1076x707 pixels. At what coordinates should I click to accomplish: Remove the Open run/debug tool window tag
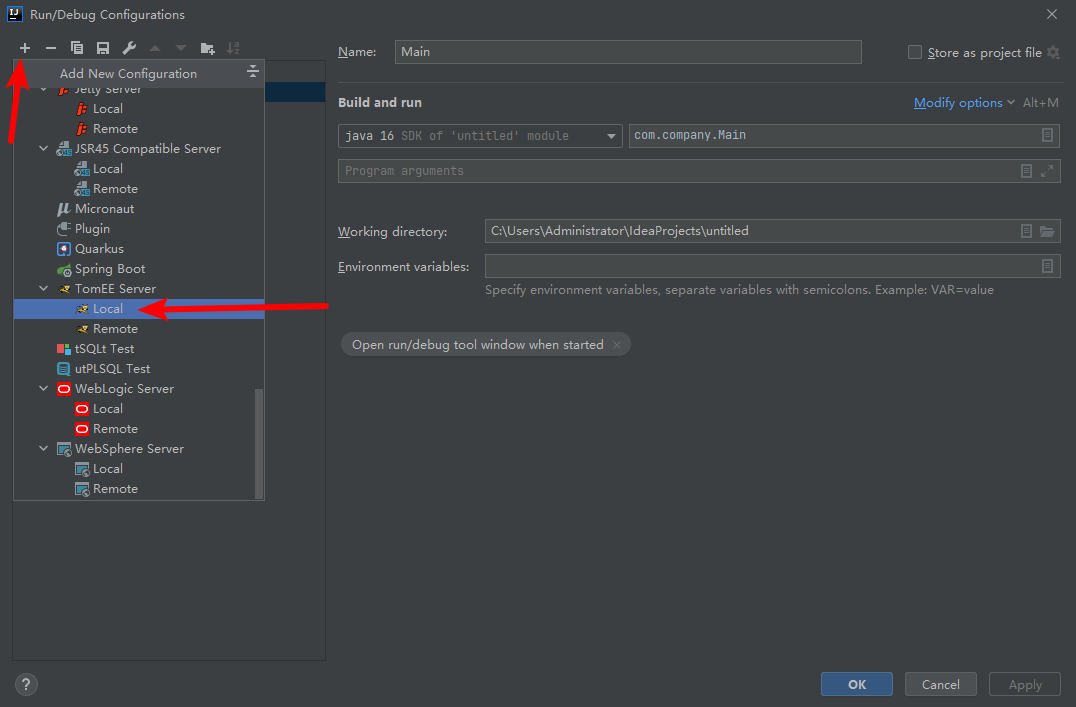[617, 345]
